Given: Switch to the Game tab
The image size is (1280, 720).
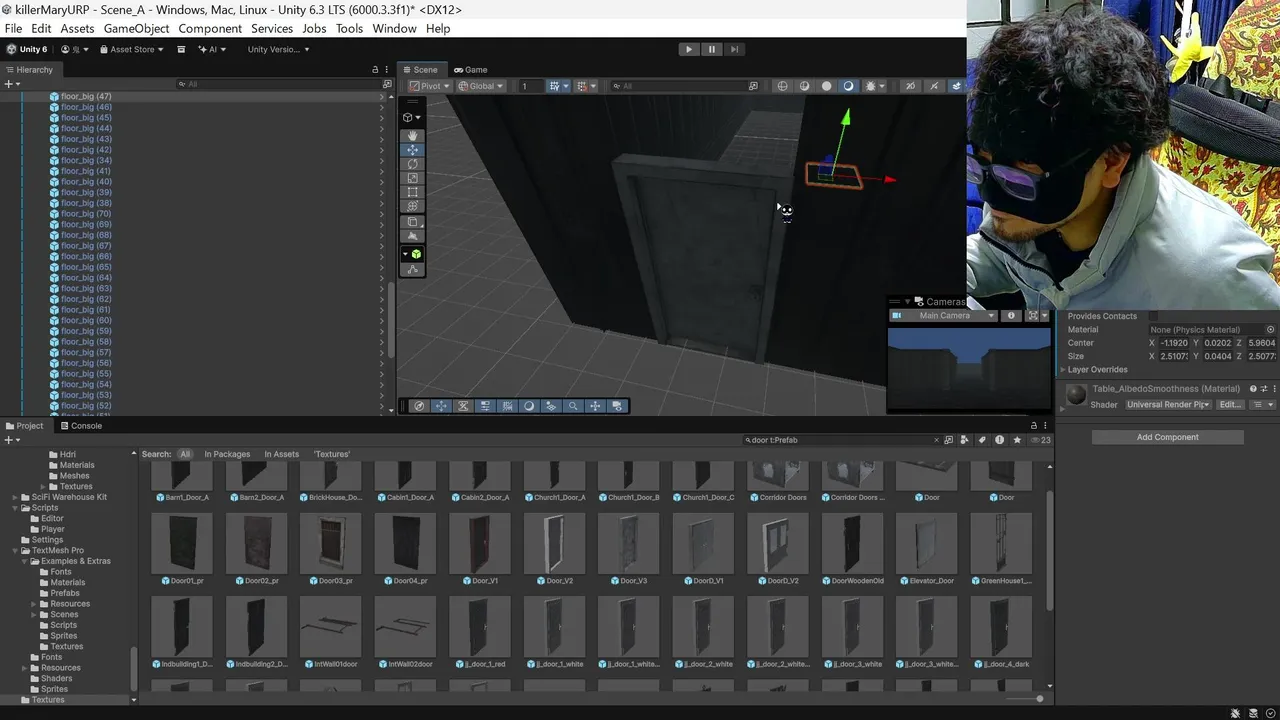Looking at the screenshot, I should [470, 70].
